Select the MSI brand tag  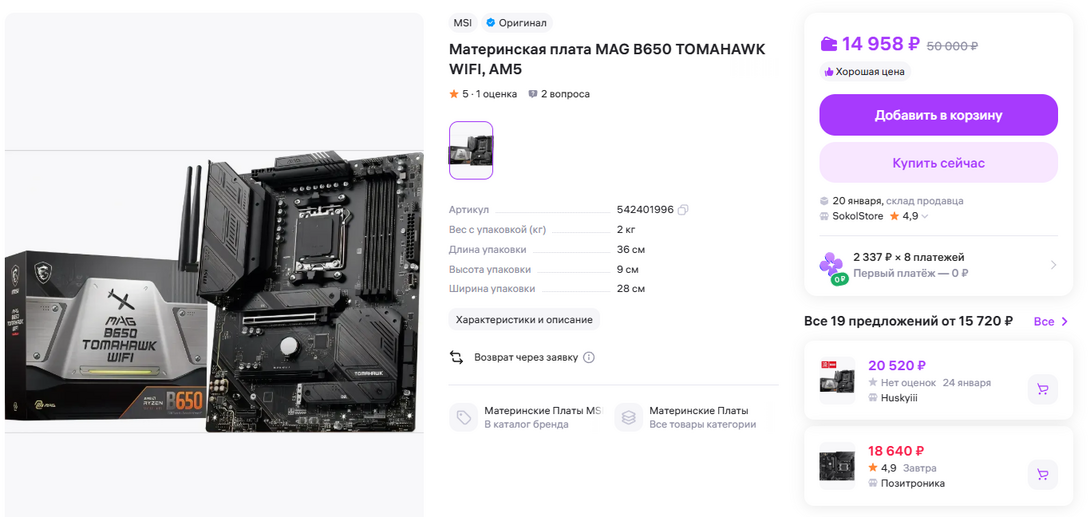[x=462, y=23]
